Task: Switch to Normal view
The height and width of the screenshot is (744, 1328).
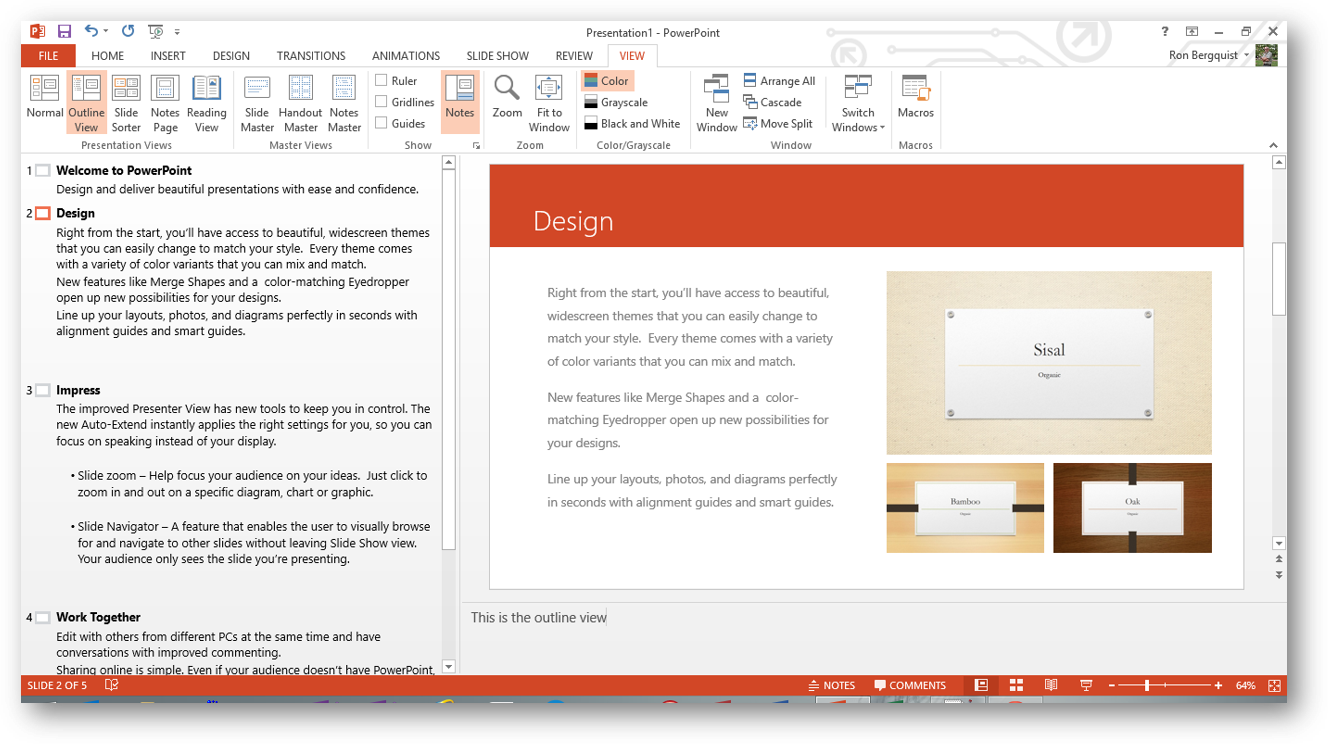Action: point(44,100)
